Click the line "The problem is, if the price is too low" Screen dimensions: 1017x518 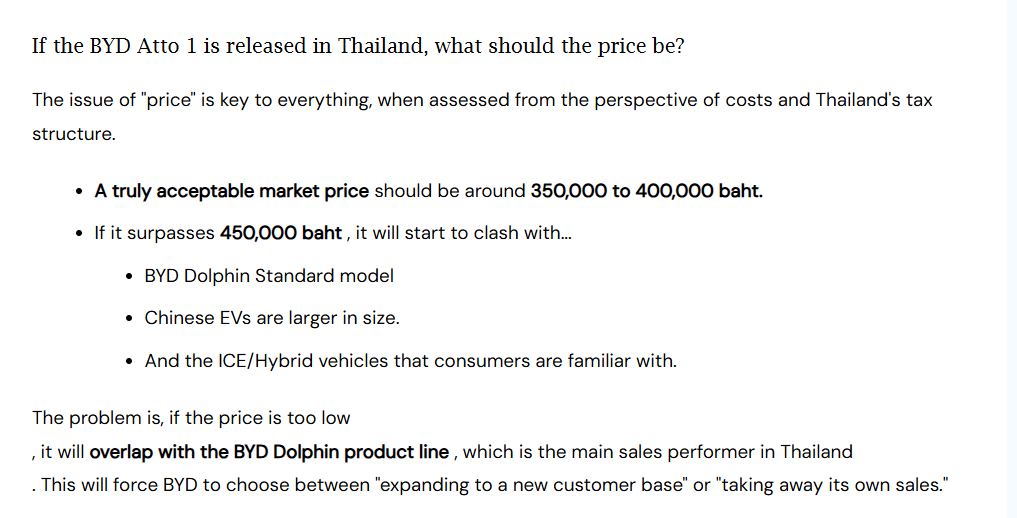point(191,417)
